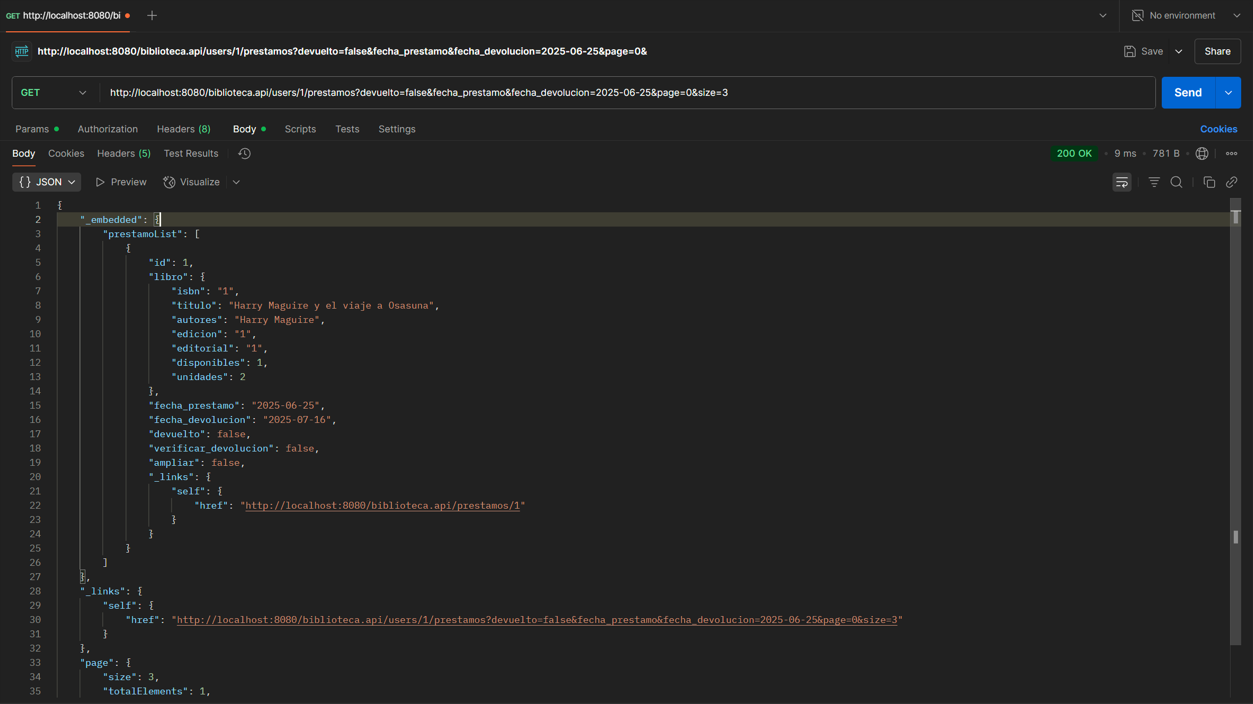Click the filter response icon
Viewport: 1253px width, 704px height.
(1154, 182)
